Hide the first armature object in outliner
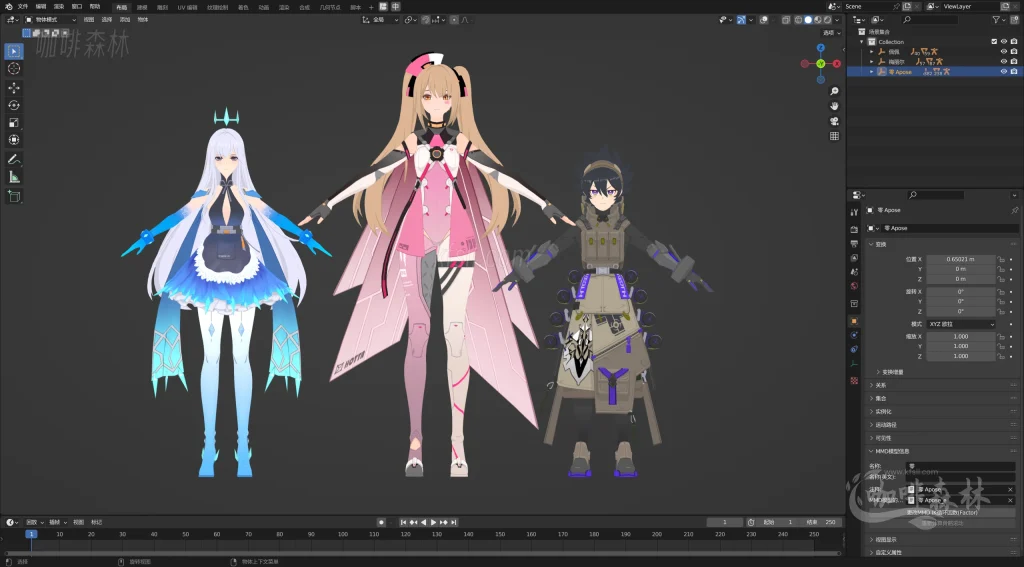Viewport: 1024px width, 567px height. [x=1004, y=52]
